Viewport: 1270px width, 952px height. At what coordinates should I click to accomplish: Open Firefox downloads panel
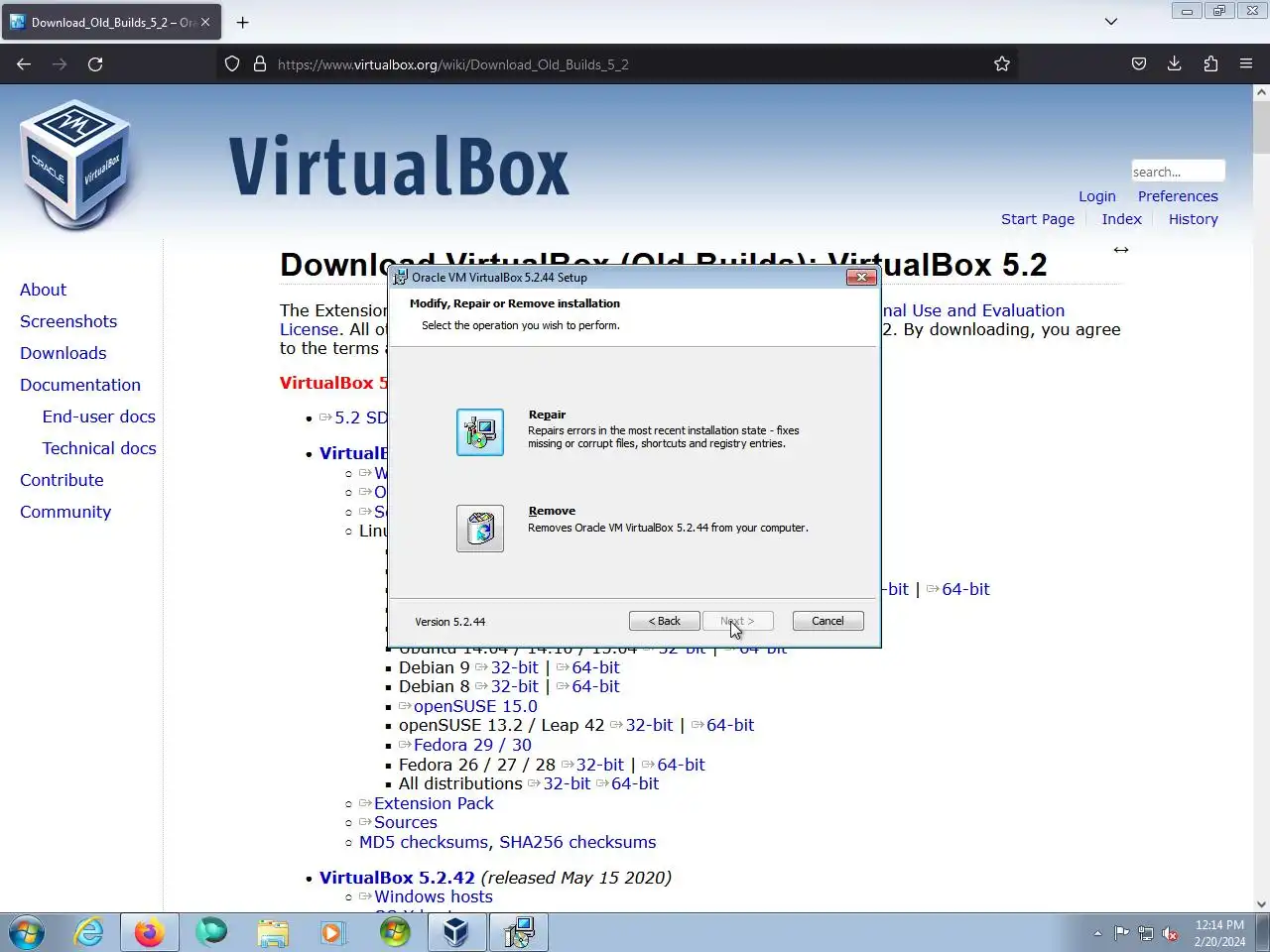point(1175,64)
